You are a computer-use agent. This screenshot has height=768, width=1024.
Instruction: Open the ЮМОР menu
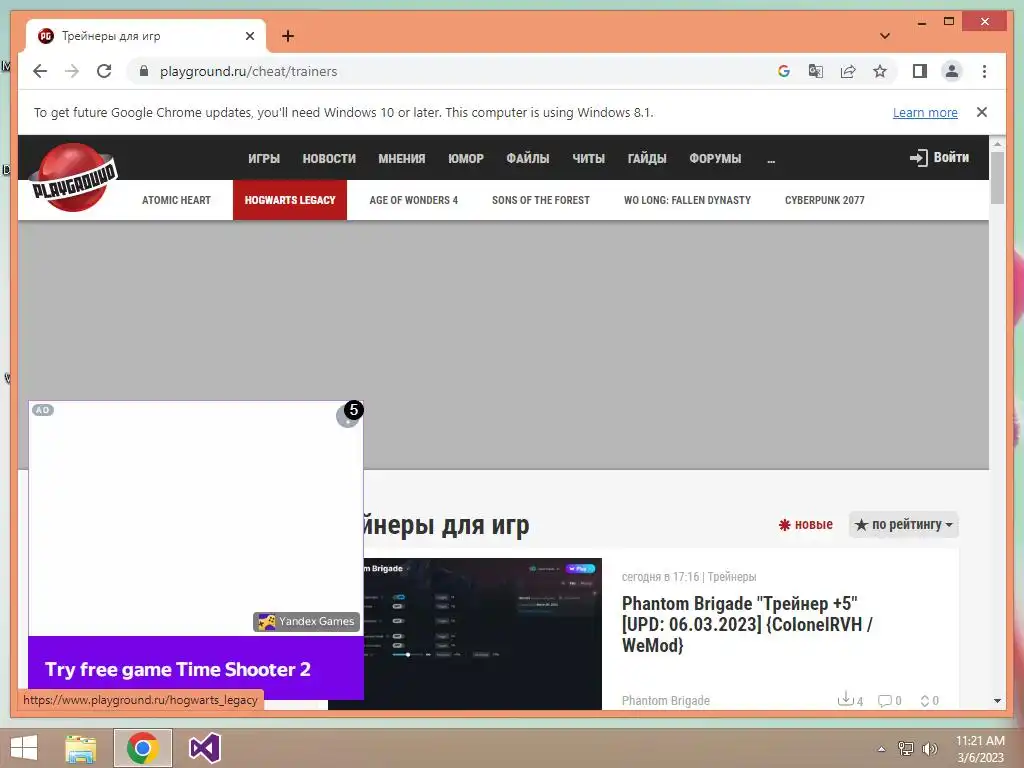[x=466, y=159]
